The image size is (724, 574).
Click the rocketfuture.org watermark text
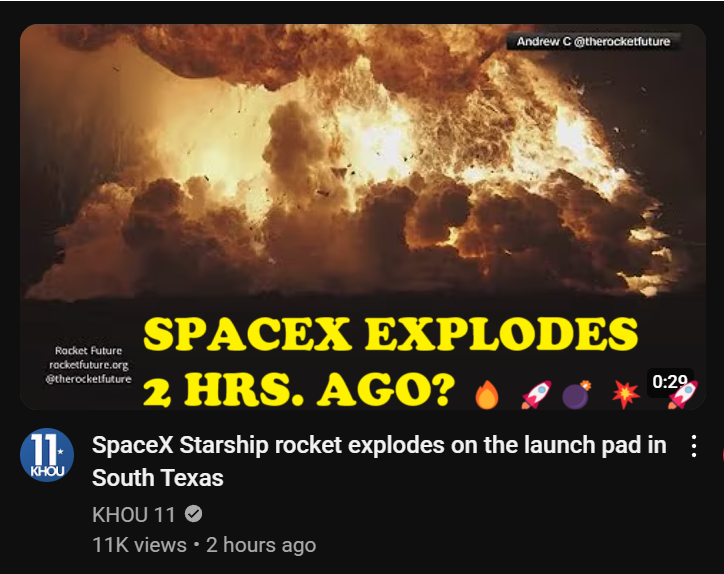pos(89,365)
